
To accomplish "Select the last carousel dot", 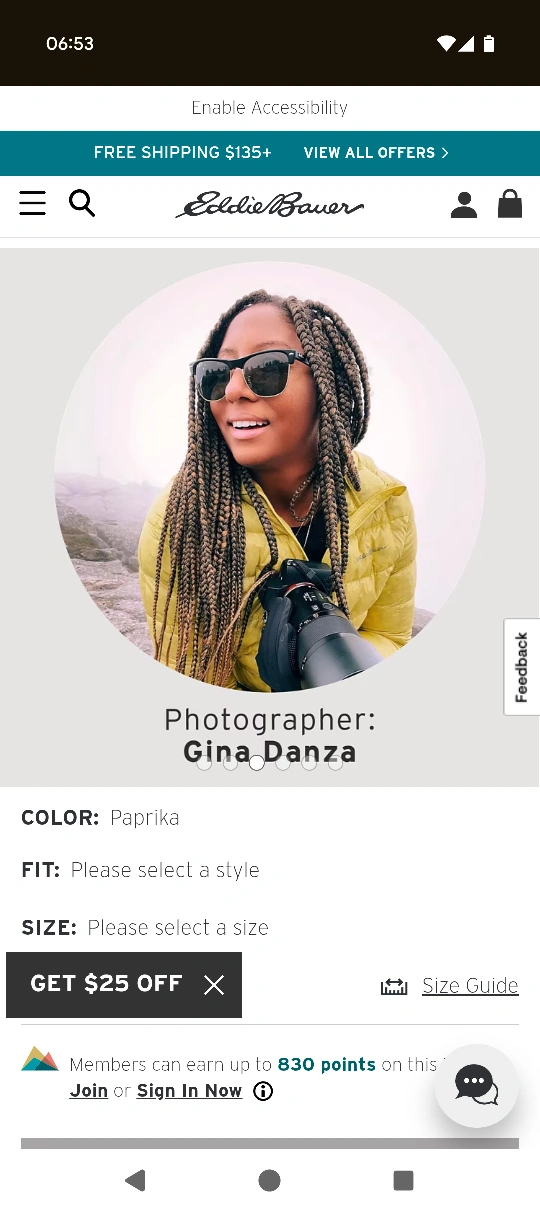I will pos(335,763).
